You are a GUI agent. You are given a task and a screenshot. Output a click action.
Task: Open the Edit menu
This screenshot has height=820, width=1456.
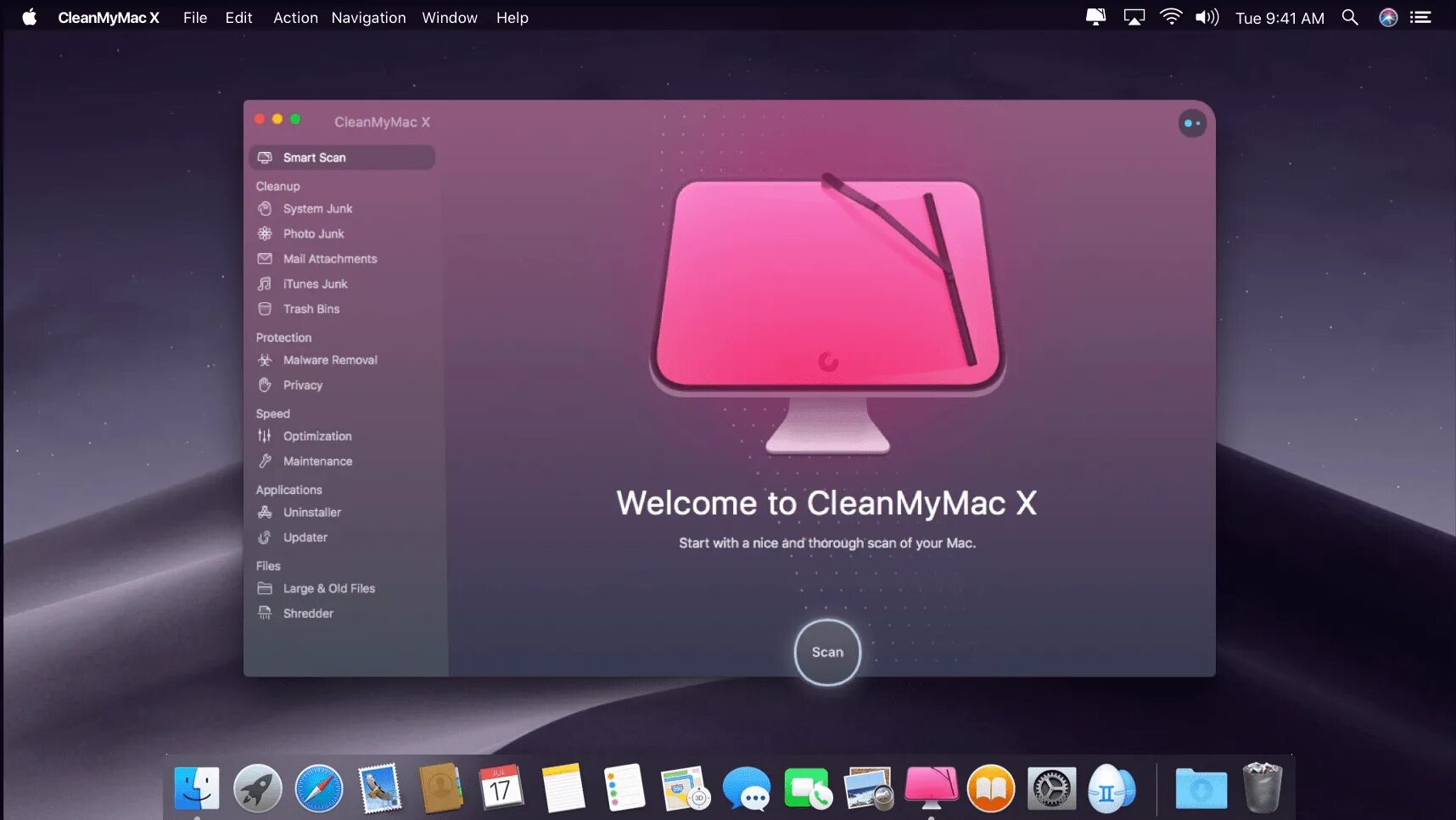tap(238, 18)
